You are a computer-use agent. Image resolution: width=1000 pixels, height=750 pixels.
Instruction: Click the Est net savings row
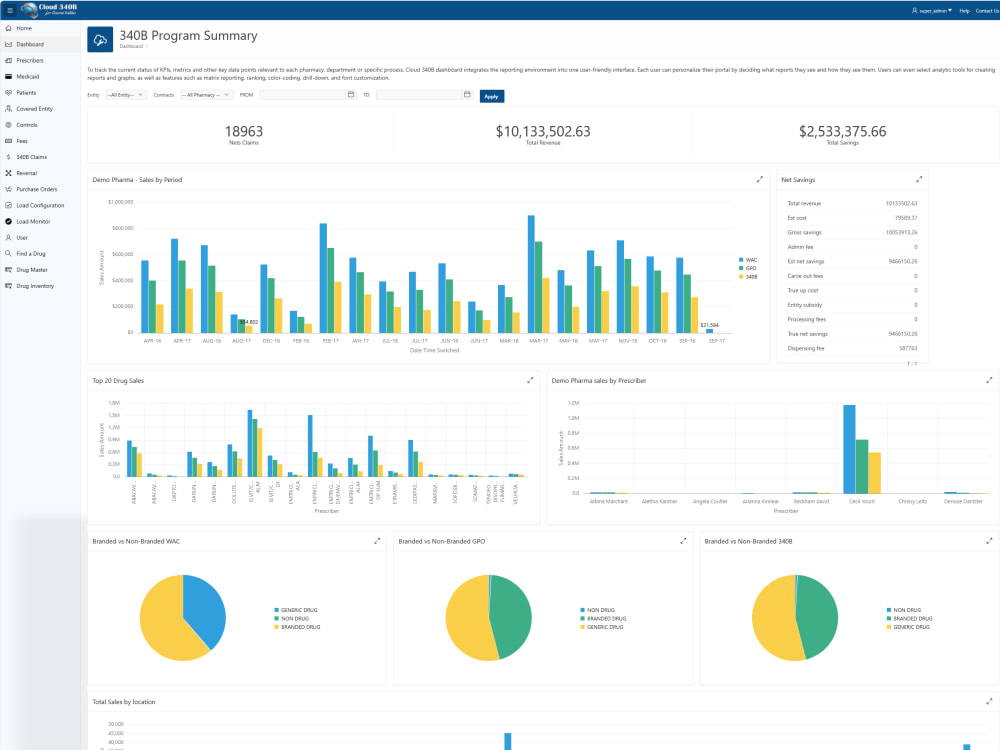pos(852,261)
